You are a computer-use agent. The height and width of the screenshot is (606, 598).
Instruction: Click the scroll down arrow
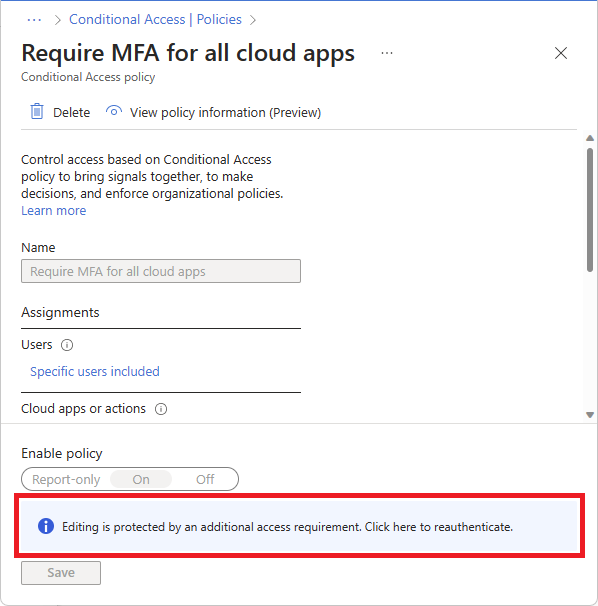click(x=590, y=415)
